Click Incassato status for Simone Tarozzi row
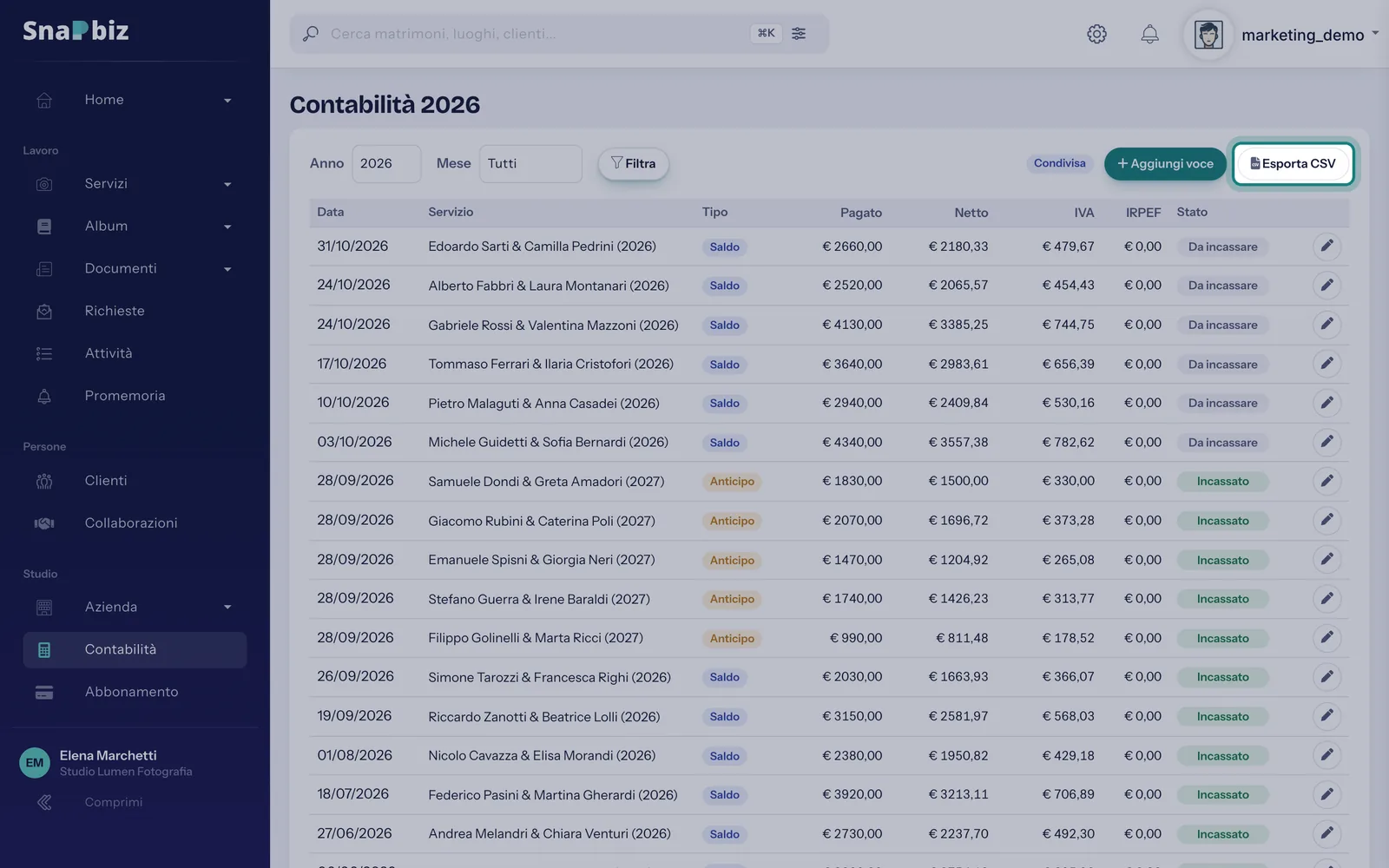 [x=1222, y=677]
